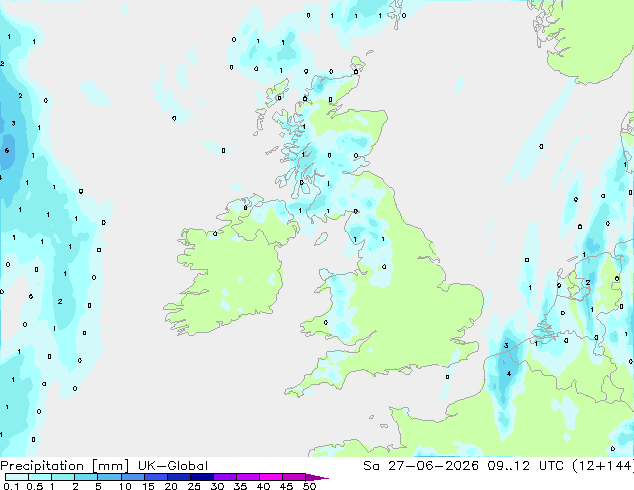Image resolution: width=634 pixels, height=490 pixels.
Task: Click the 'UK-Global' model name text
Action: point(173,466)
